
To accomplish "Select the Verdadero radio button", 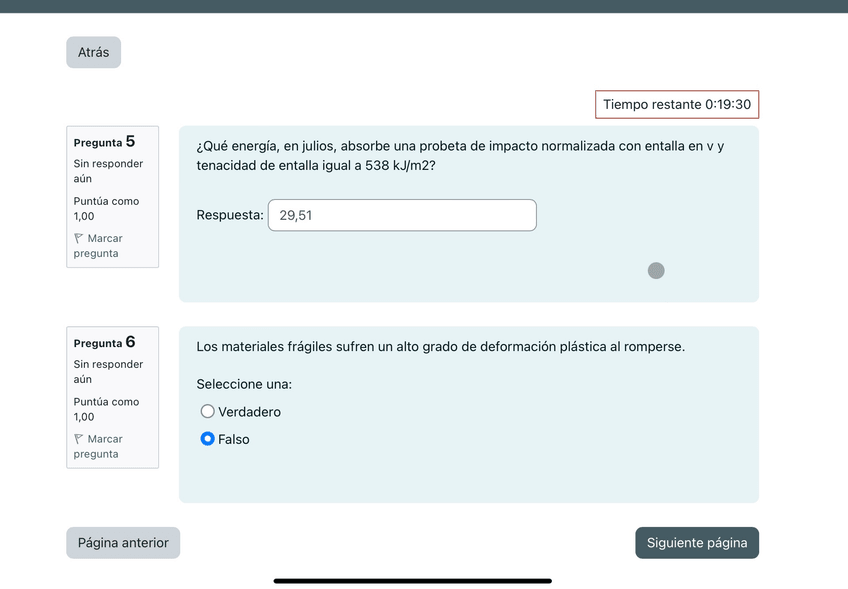I will coord(208,411).
